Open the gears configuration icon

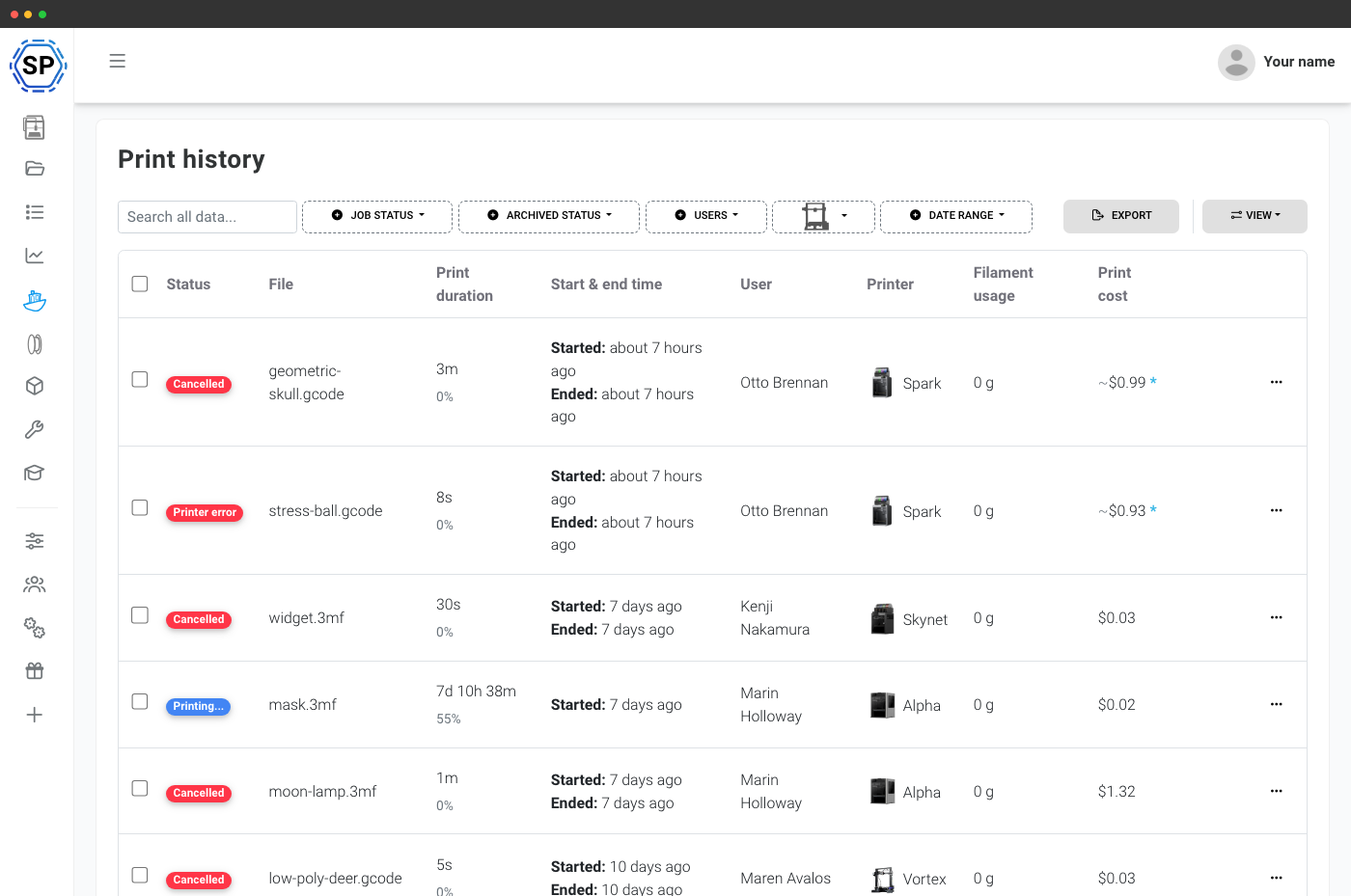pyautogui.click(x=35, y=628)
